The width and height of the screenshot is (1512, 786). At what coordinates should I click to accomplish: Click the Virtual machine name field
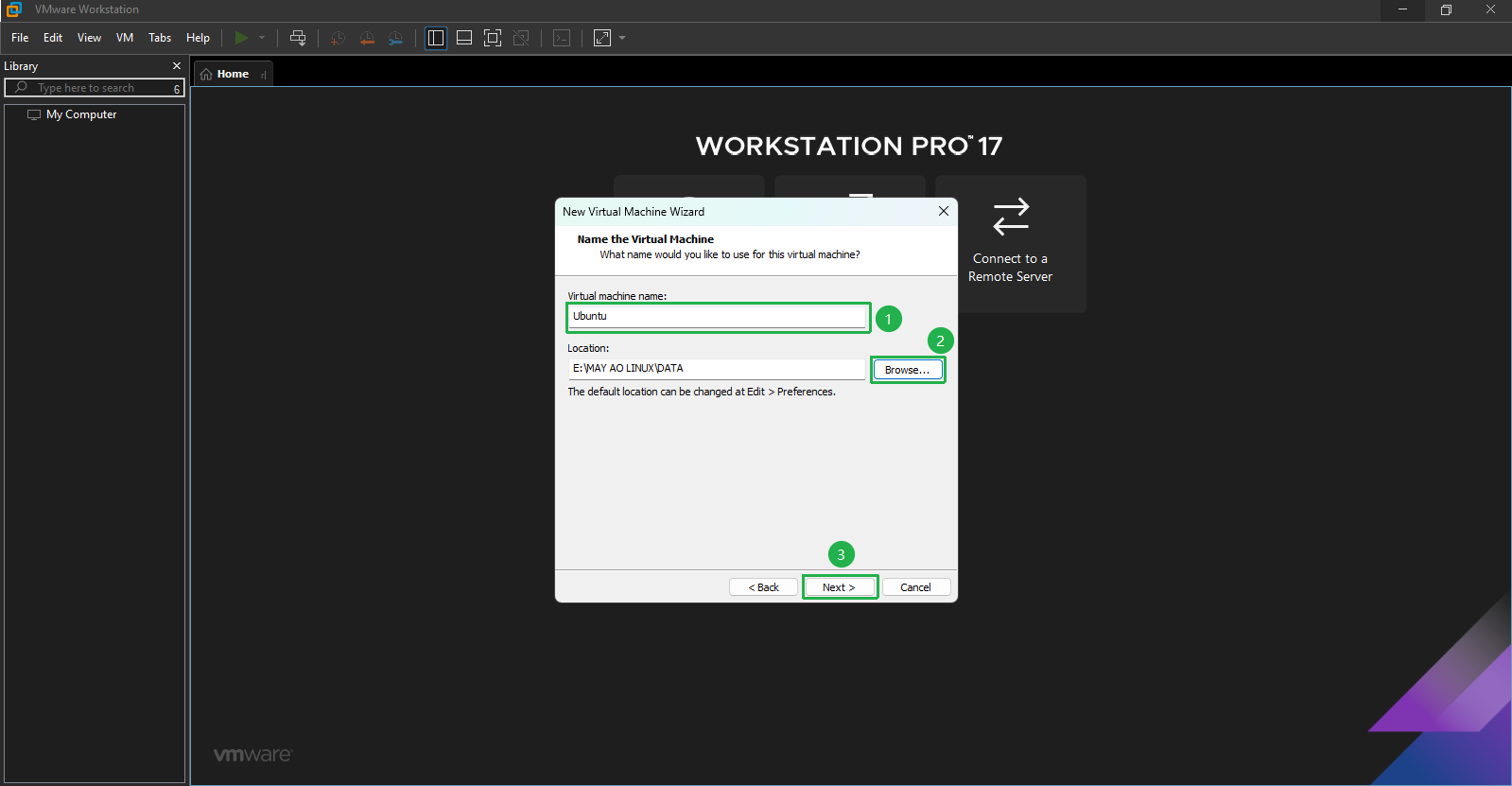[718, 317]
